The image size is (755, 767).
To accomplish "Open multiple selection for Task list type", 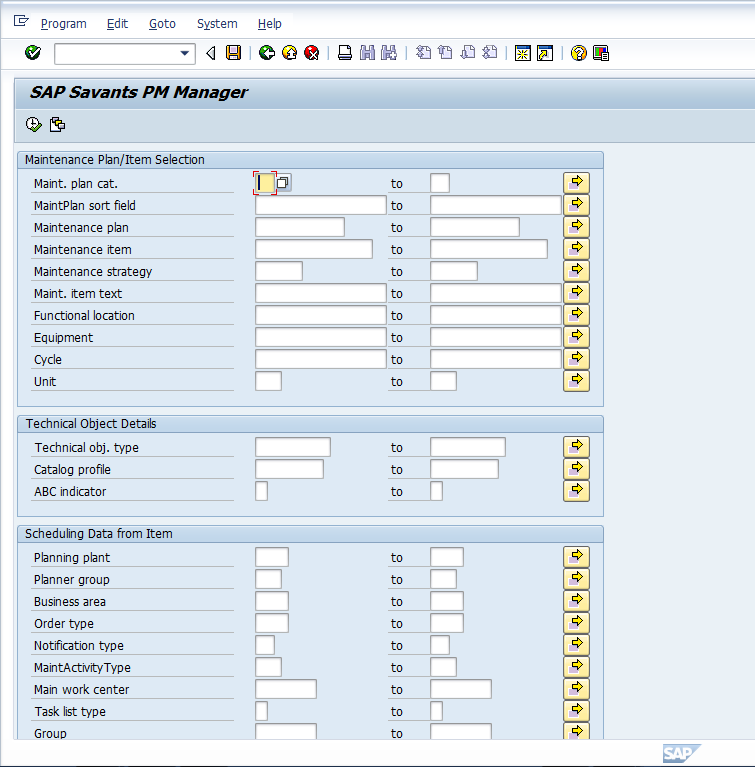I will point(576,711).
